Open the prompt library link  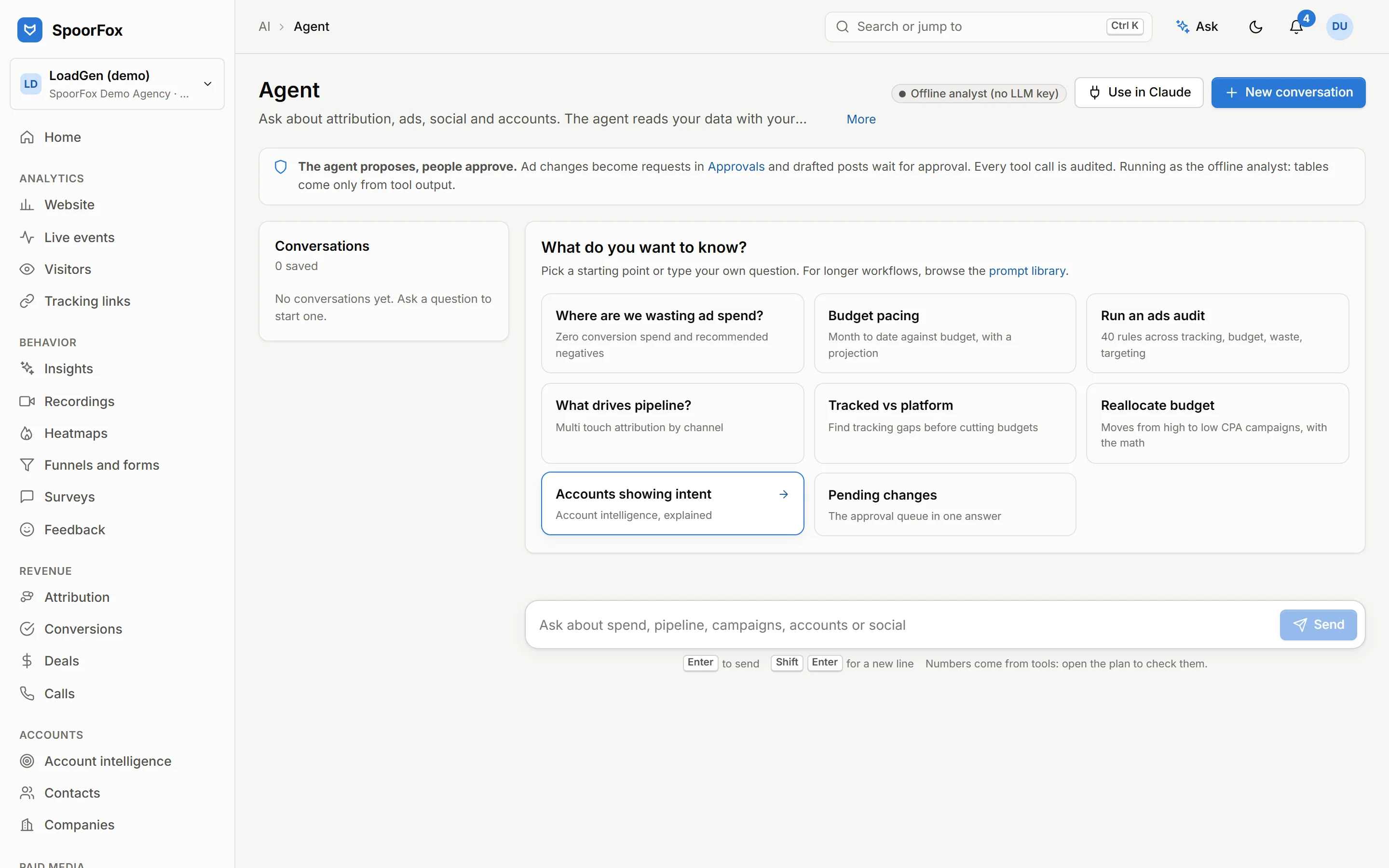point(1027,271)
